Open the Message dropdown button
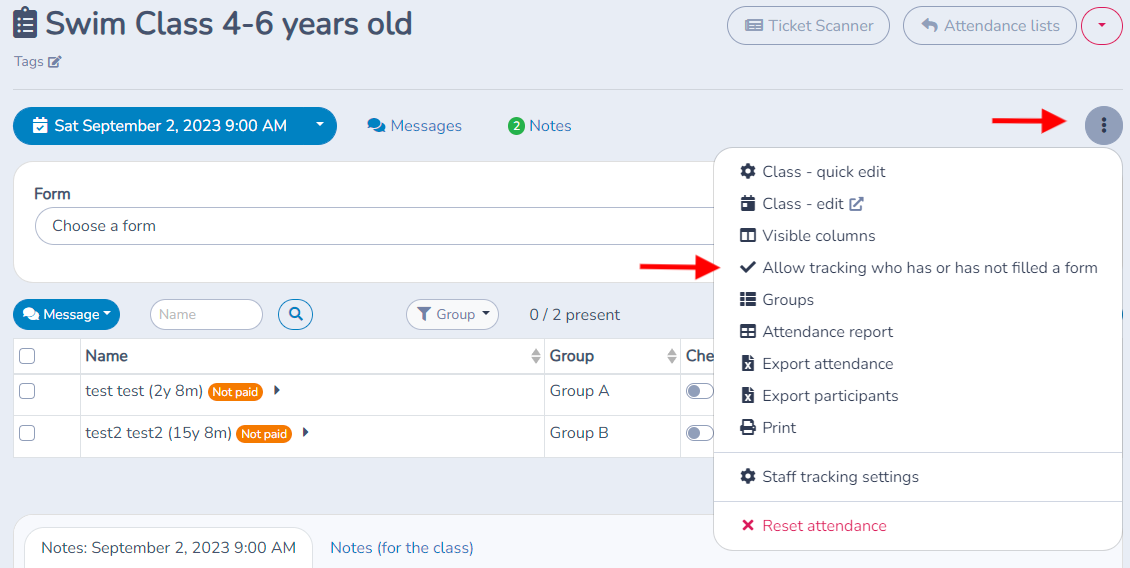 66,314
